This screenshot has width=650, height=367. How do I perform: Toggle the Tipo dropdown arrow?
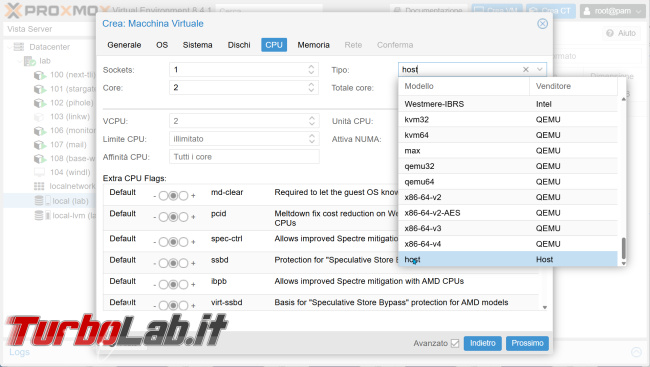click(x=540, y=70)
